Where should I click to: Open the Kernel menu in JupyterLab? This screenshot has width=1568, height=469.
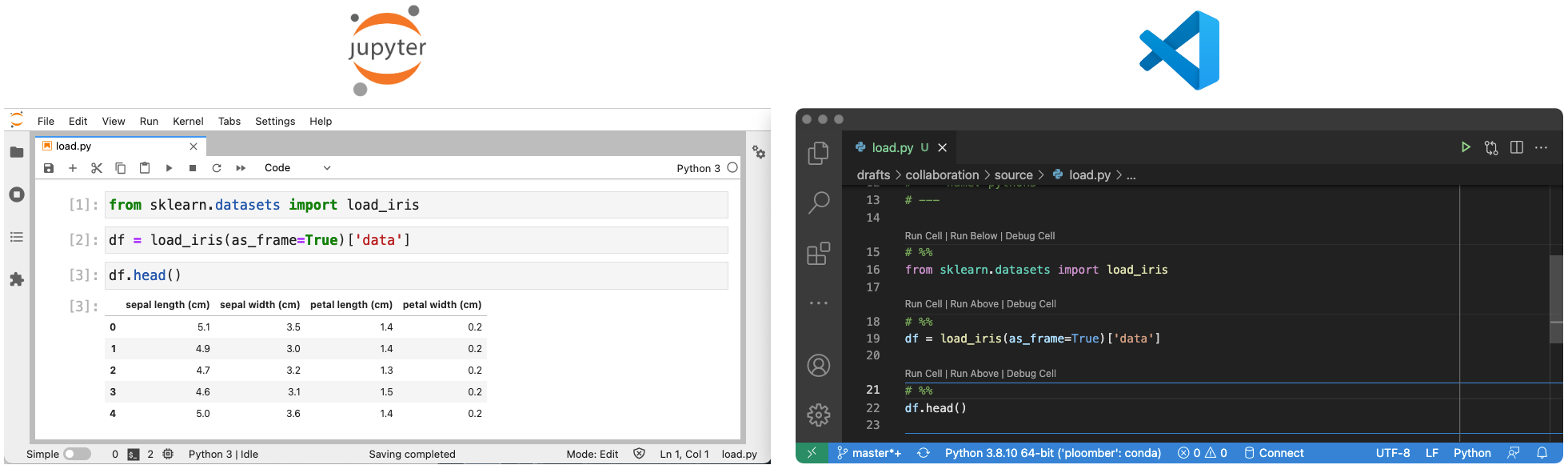pos(188,121)
